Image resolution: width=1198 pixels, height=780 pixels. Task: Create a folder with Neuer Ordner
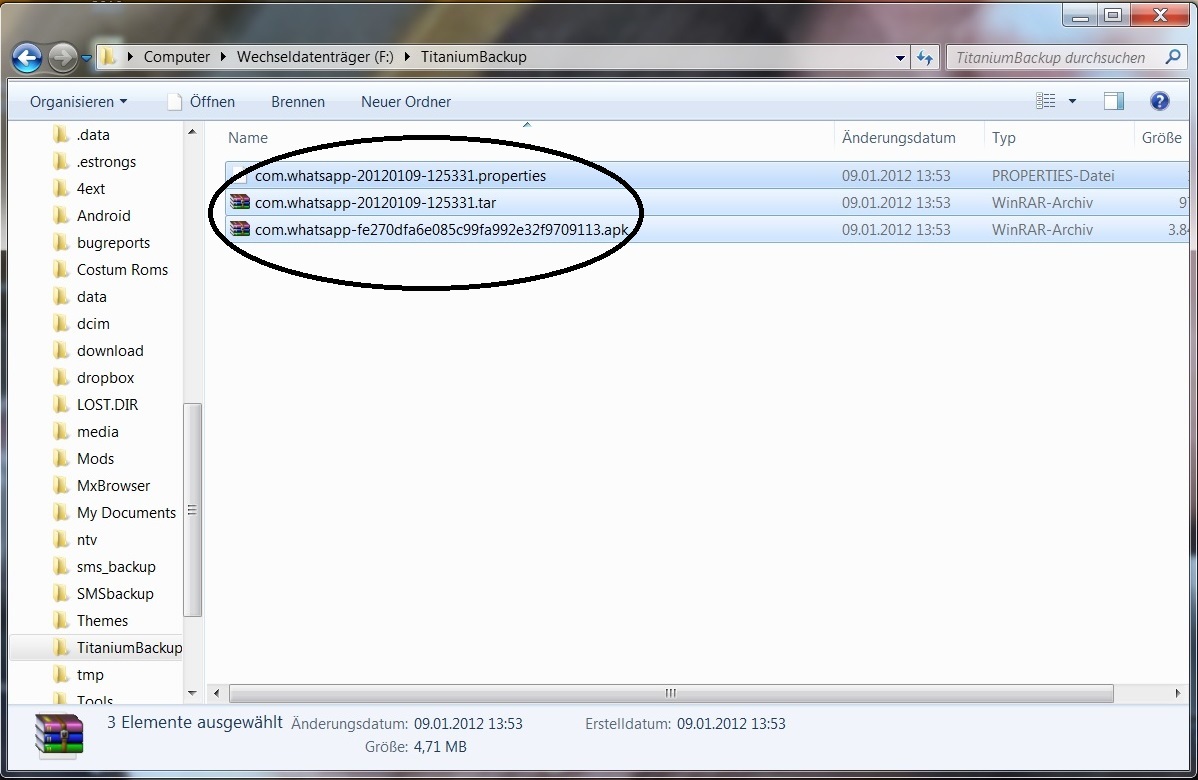[406, 102]
